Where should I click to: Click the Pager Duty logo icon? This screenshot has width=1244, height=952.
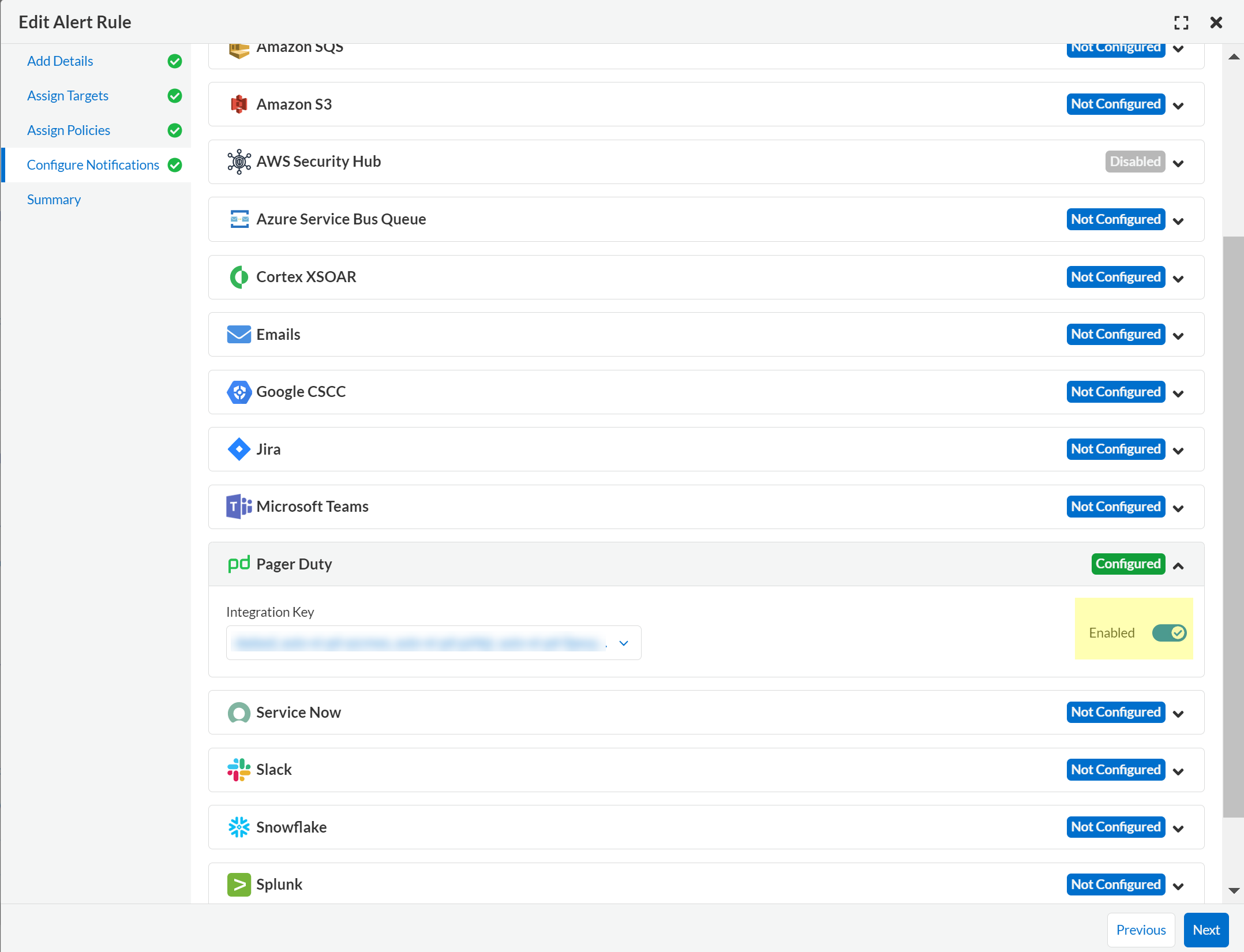point(239,564)
